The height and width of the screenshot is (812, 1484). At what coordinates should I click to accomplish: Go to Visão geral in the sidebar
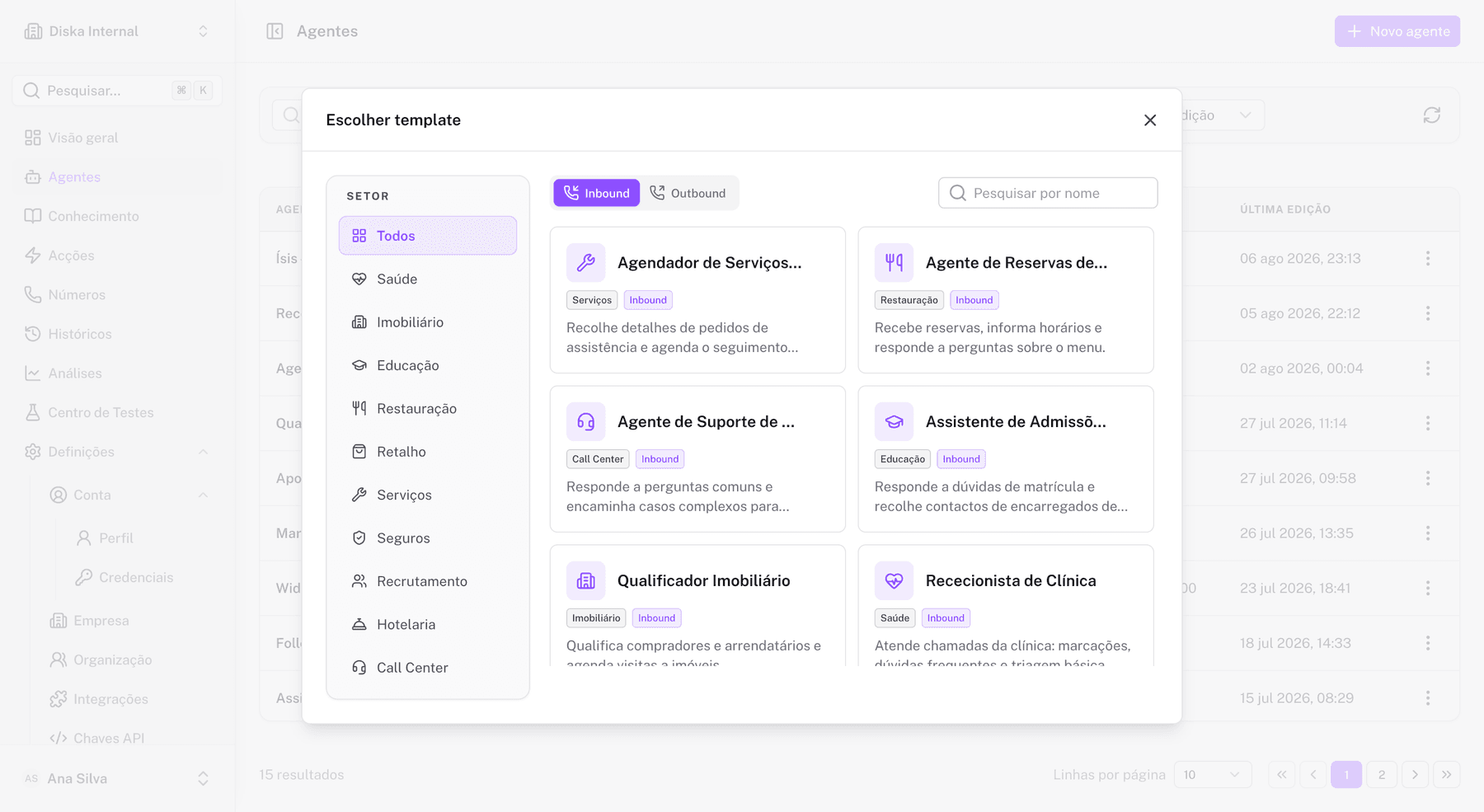coord(117,138)
